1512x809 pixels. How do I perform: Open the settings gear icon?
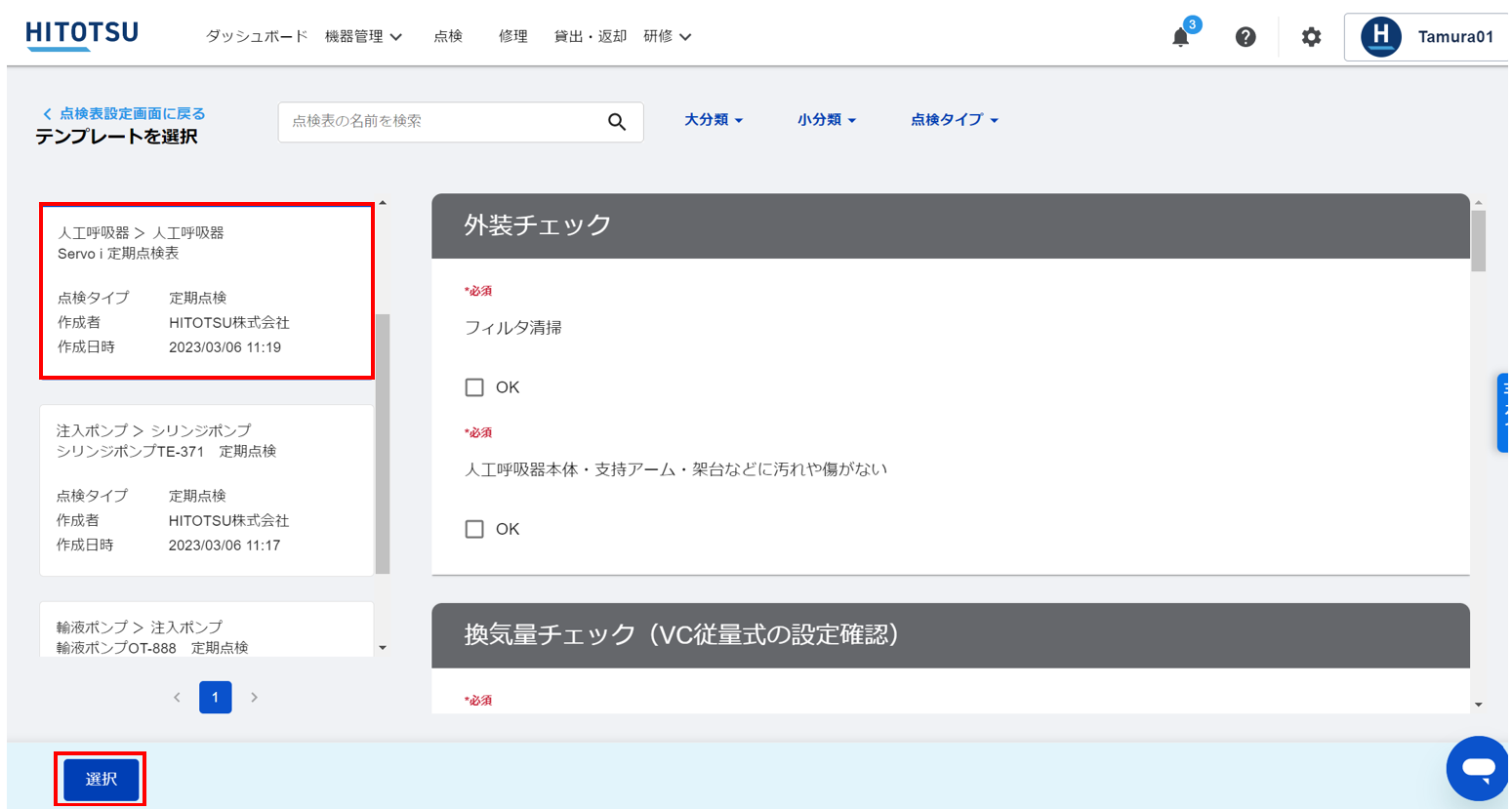coord(1311,37)
